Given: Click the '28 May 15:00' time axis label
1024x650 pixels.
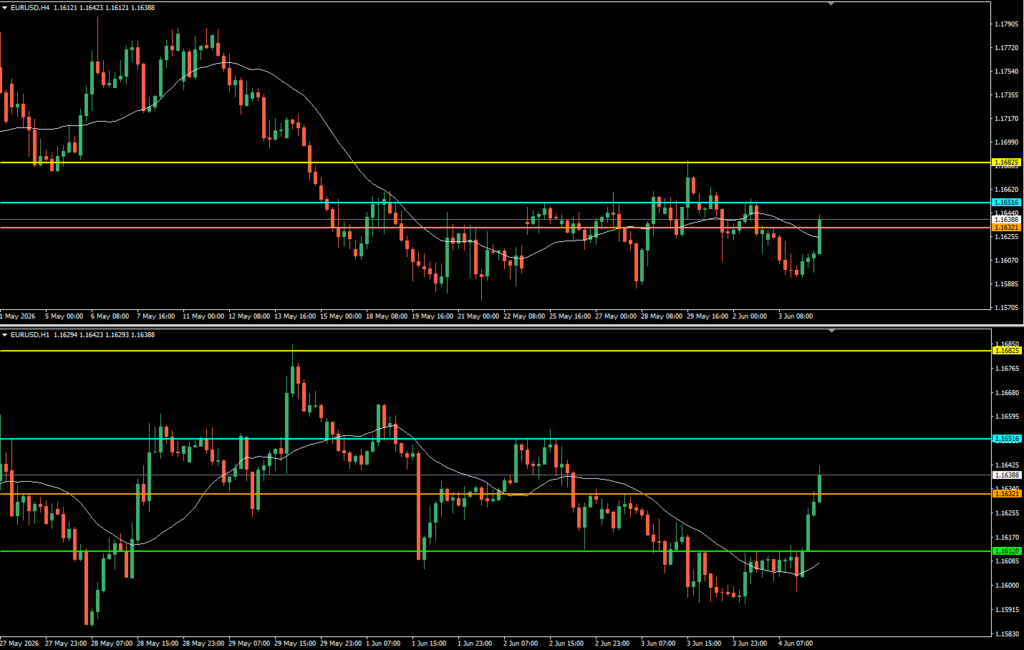Looking at the screenshot, I should coord(157,643).
